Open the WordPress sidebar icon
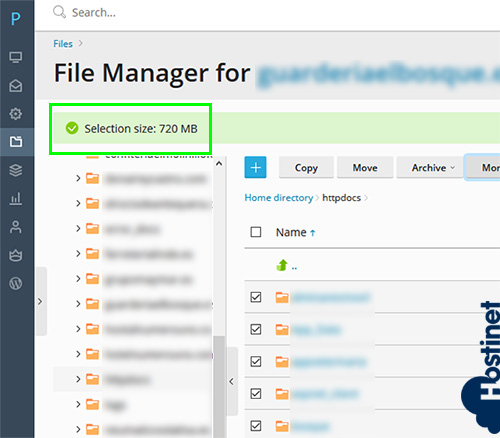 click(16, 284)
